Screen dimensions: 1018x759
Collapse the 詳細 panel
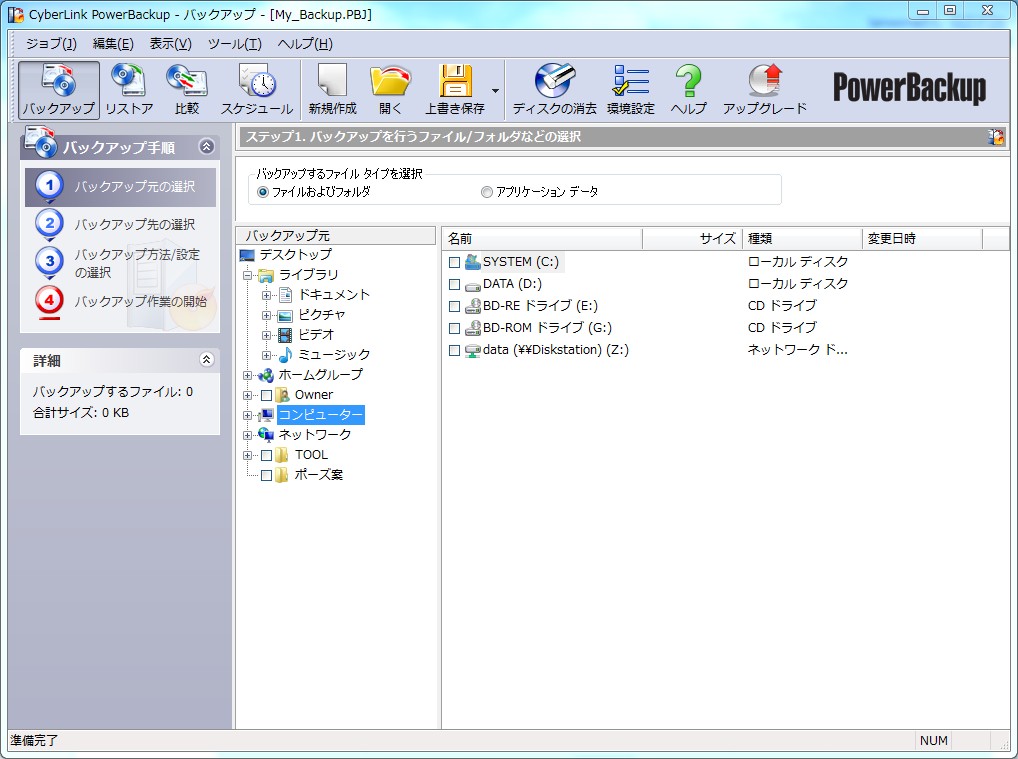point(206,359)
